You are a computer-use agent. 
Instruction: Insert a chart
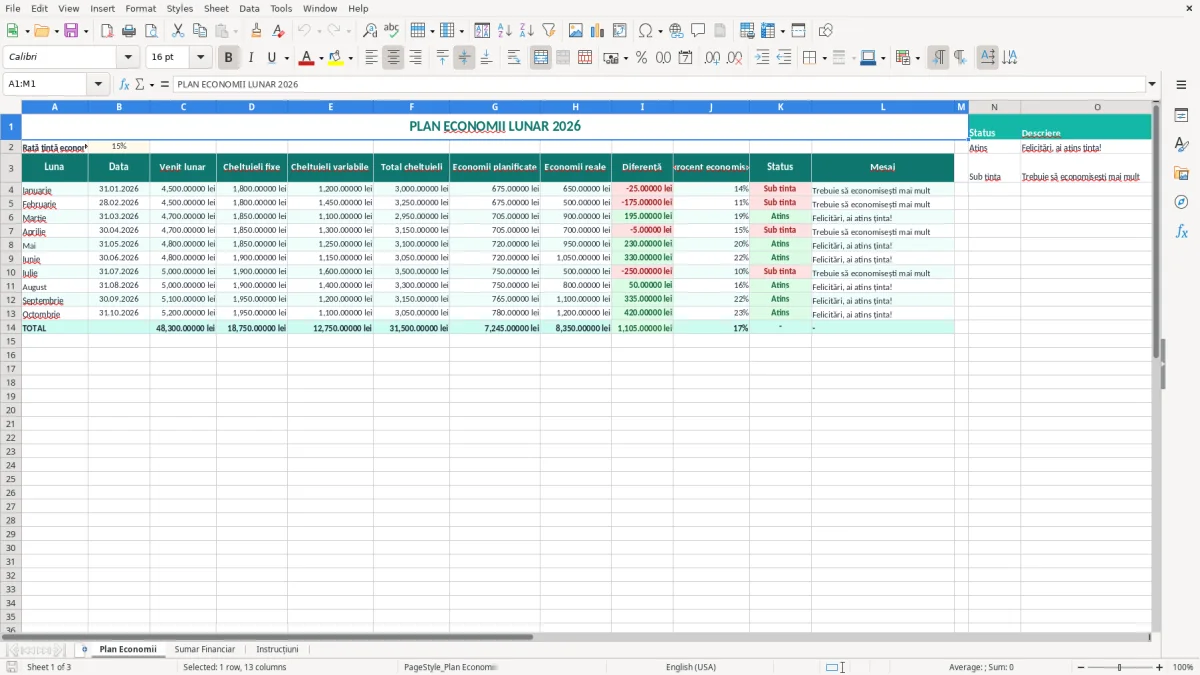tap(598, 31)
